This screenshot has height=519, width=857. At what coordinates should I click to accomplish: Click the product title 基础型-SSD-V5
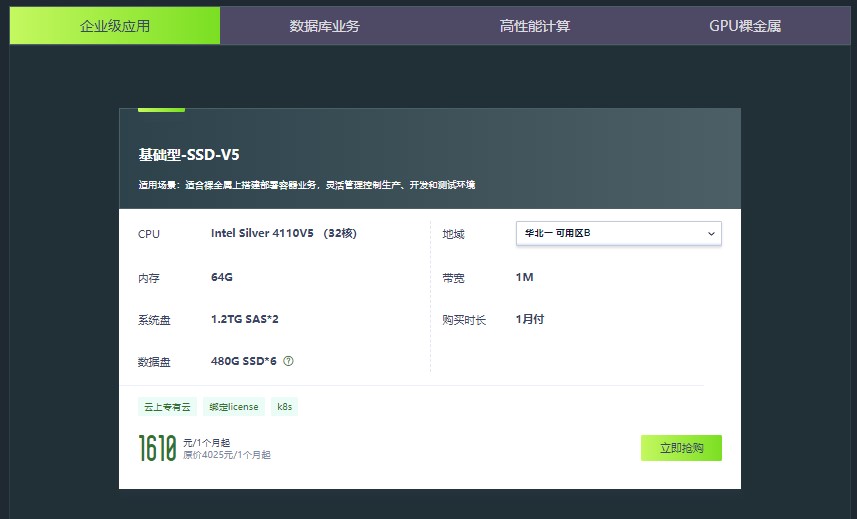pyautogui.click(x=189, y=155)
